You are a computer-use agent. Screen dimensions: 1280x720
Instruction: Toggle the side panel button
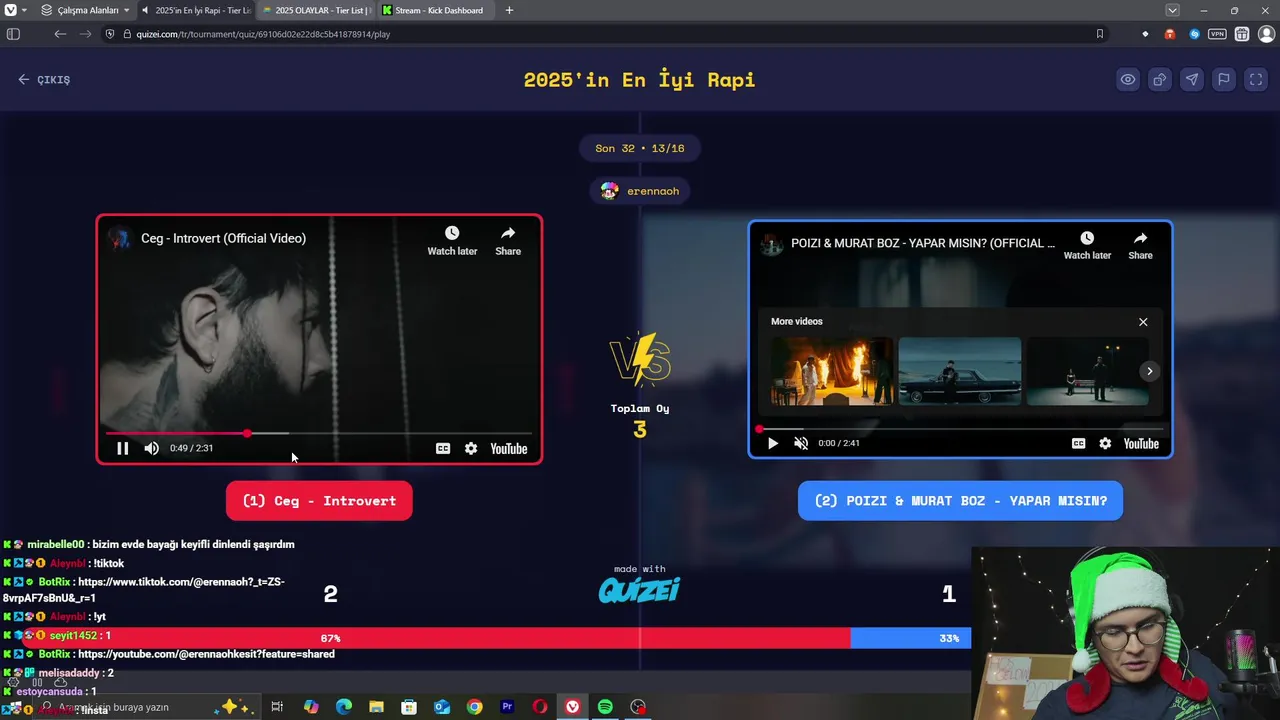coord(13,34)
